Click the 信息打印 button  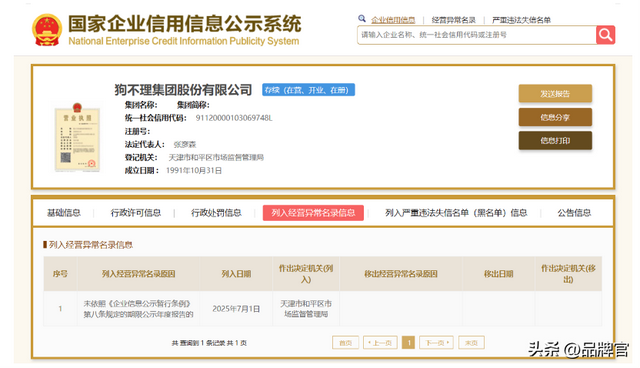tap(555, 141)
